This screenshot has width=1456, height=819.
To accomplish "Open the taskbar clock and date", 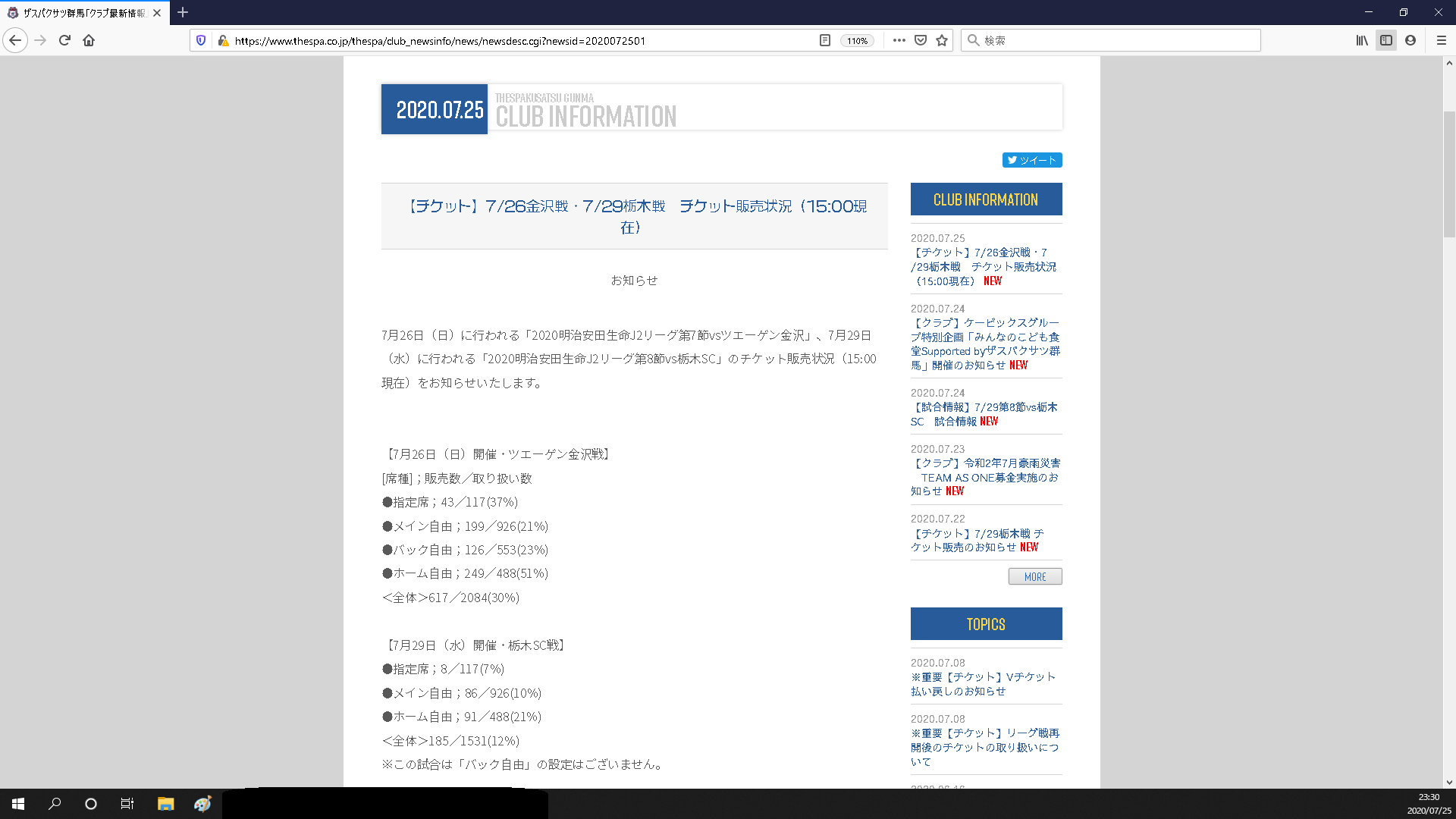I will (1429, 804).
